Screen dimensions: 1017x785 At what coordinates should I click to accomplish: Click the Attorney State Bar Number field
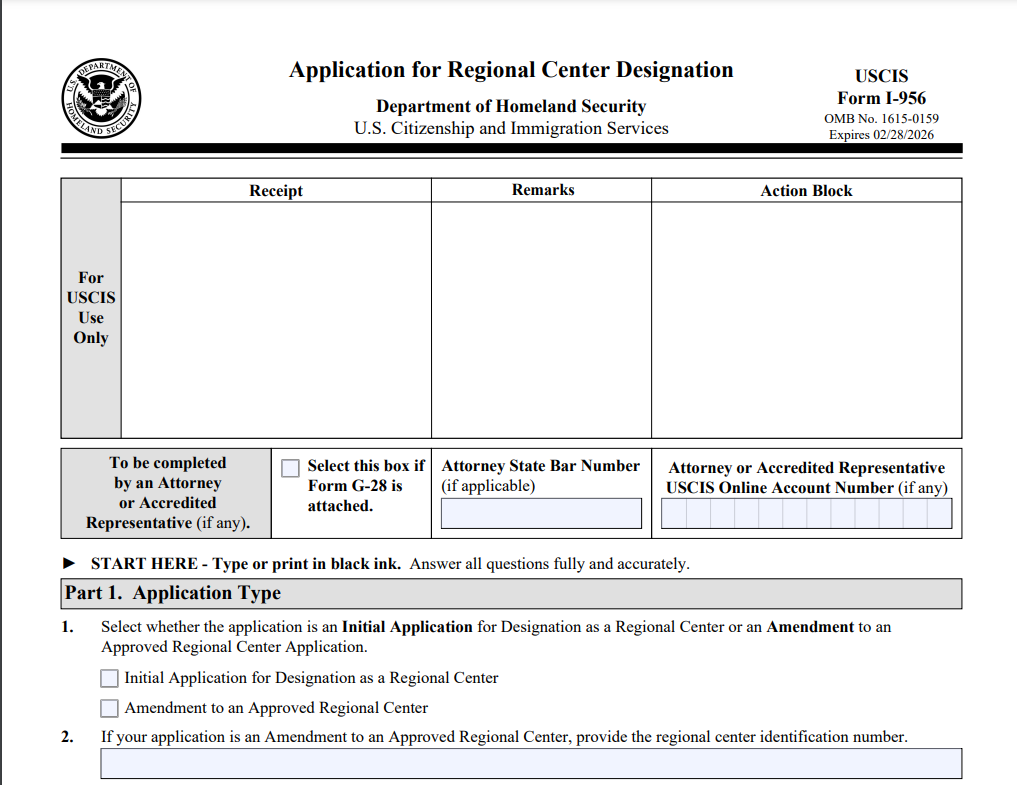pyautogui.click(x=541, y=513)
